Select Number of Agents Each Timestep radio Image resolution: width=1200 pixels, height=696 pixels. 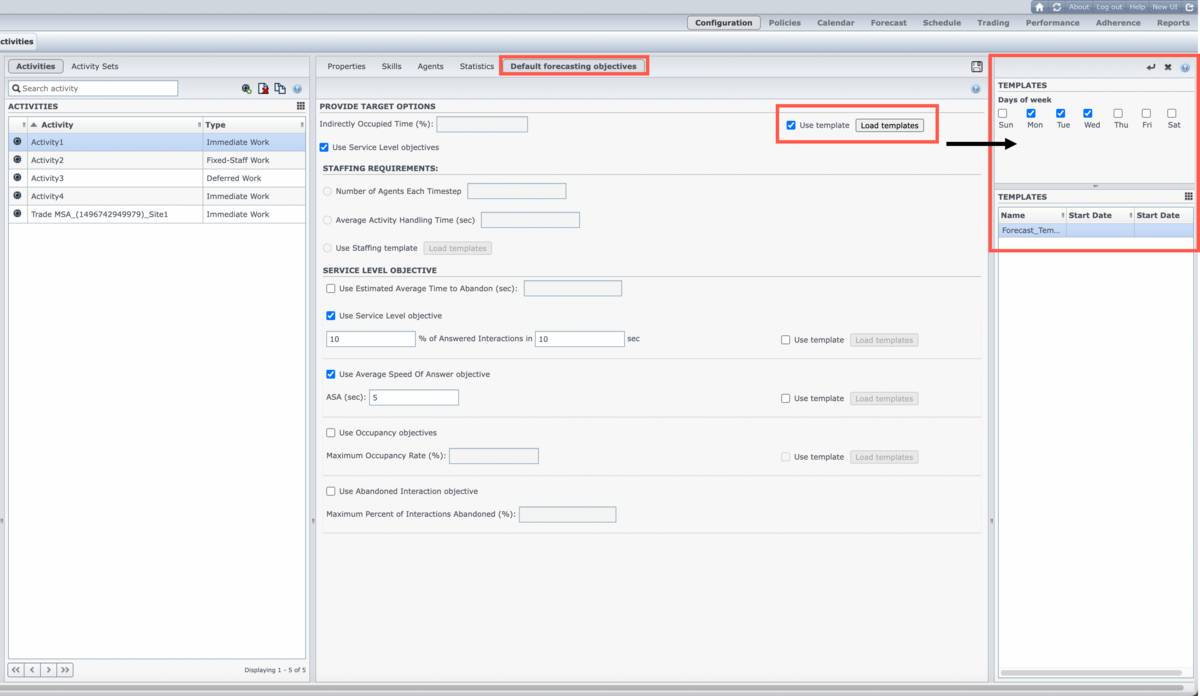coord(328,191)
